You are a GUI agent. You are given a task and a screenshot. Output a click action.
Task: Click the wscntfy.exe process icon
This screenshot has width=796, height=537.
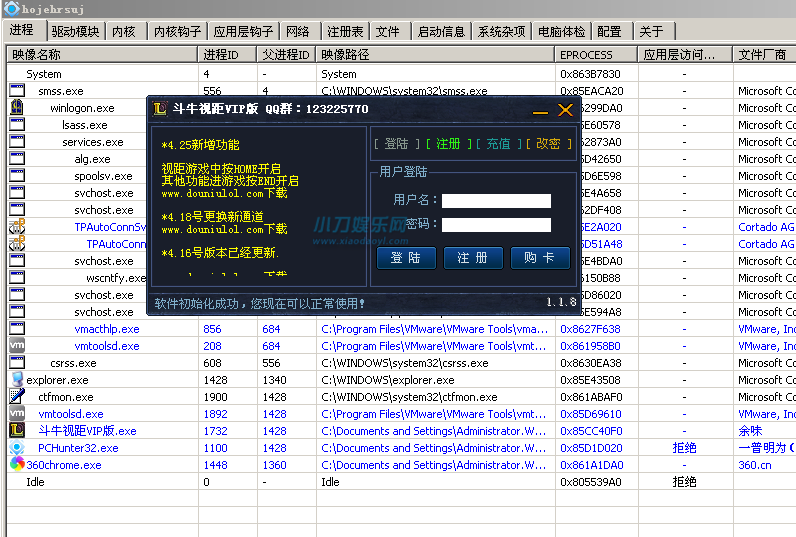17,277
